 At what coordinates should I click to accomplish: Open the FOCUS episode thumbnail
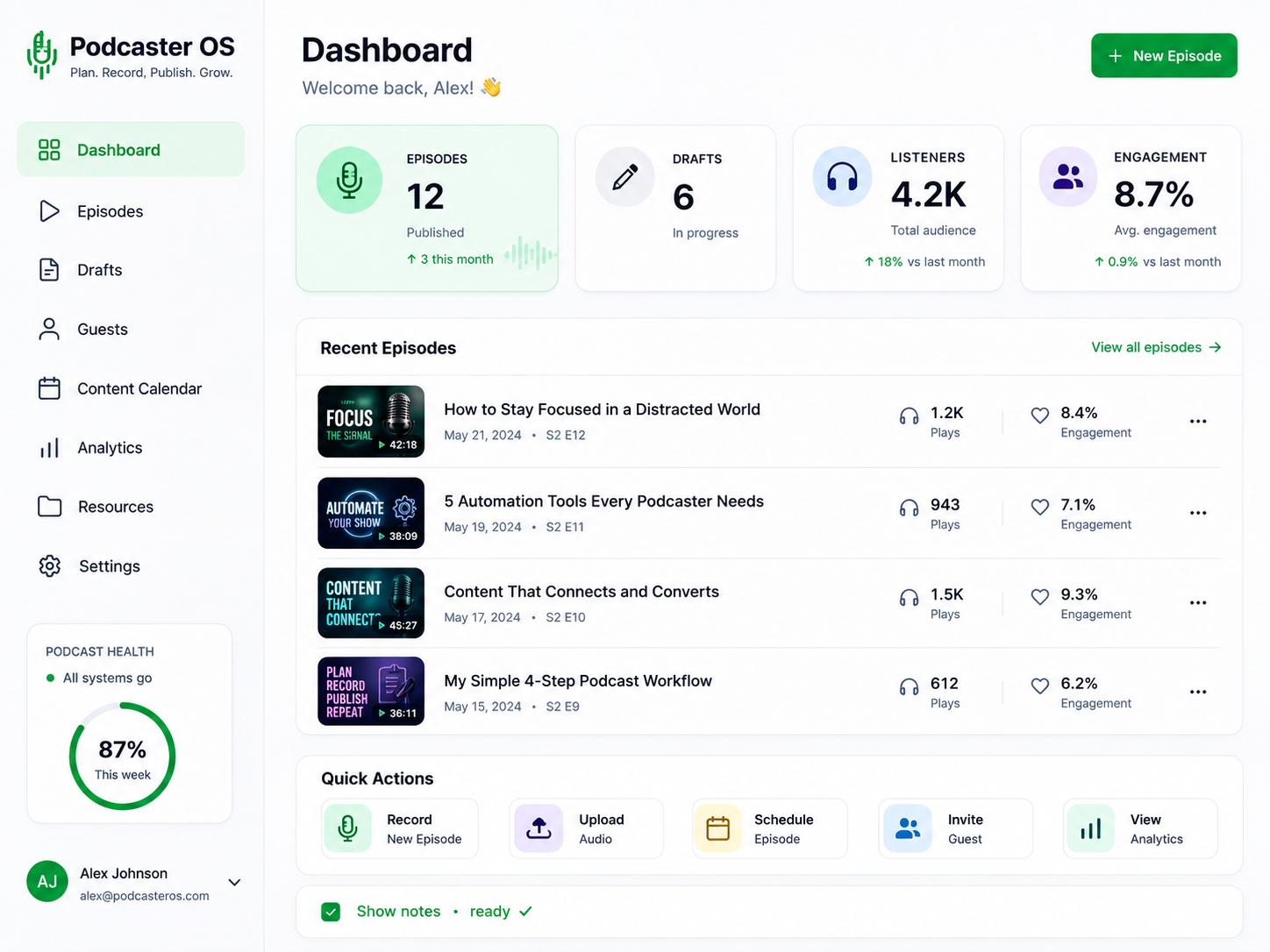[371, 422]
